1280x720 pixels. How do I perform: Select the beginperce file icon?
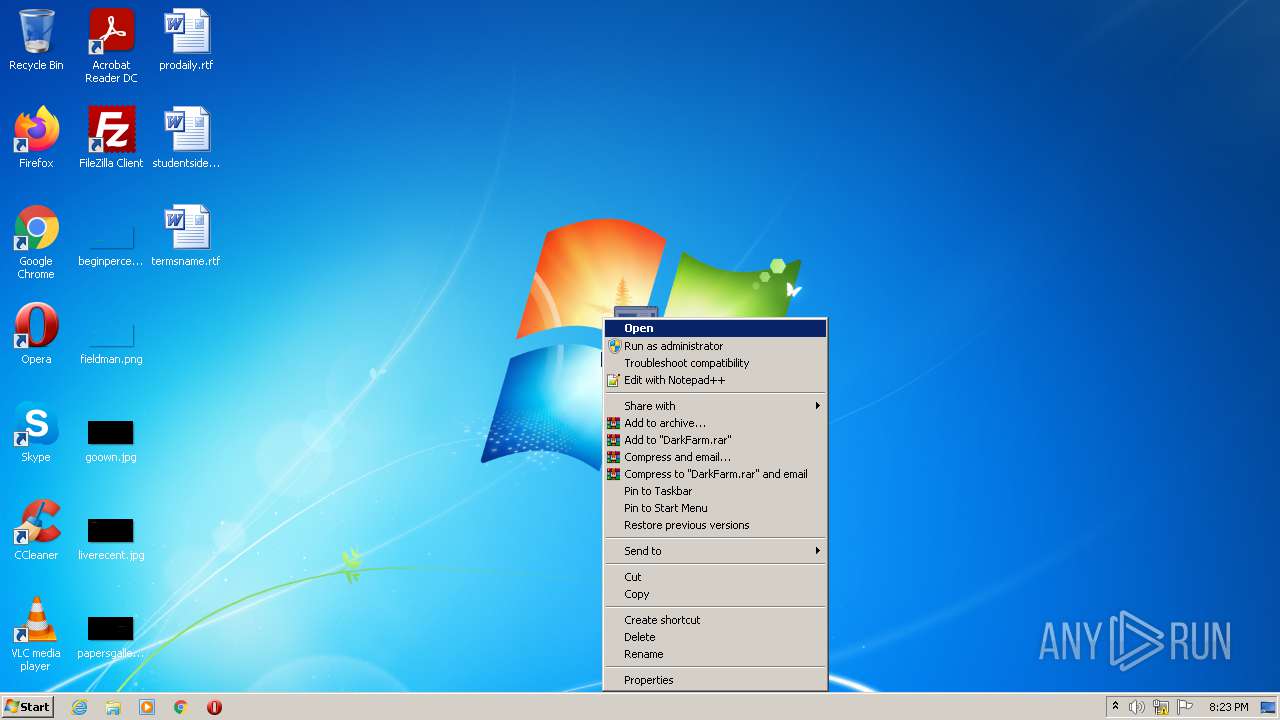click(111, 246)
